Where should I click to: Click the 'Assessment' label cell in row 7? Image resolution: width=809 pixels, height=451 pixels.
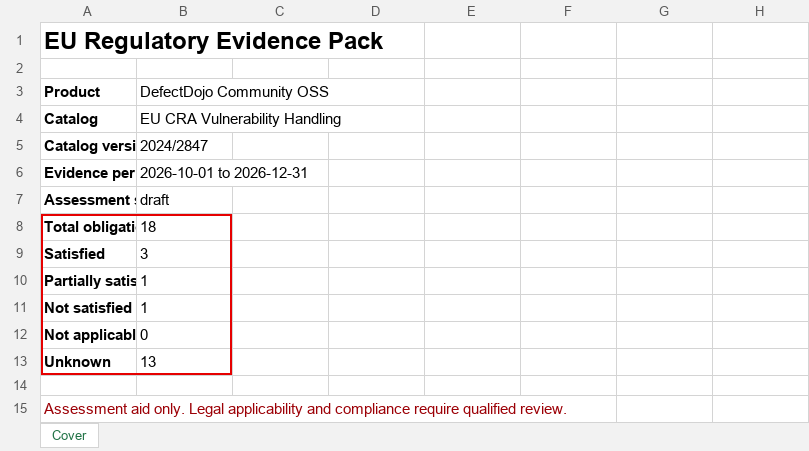point(89,200)
